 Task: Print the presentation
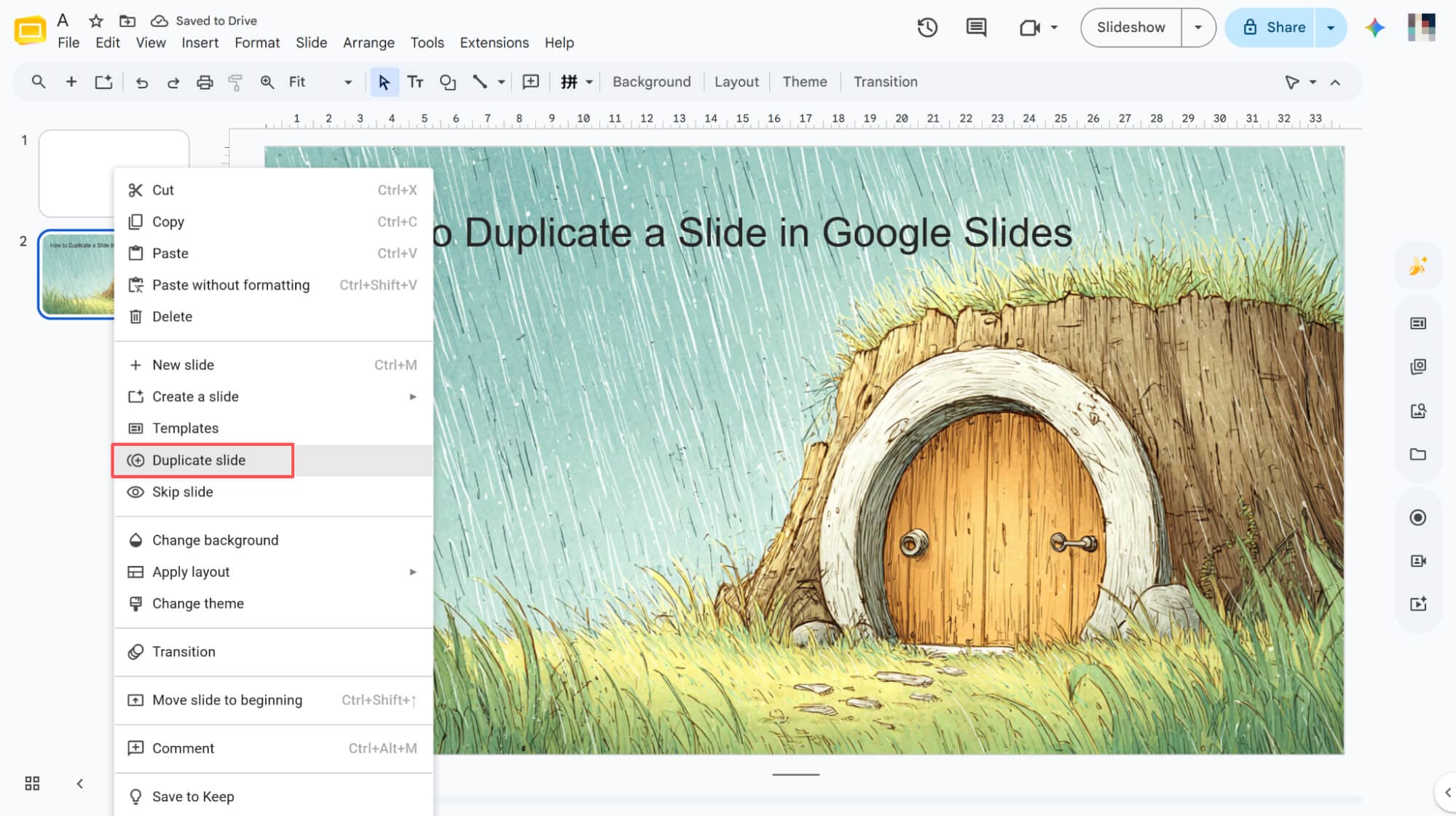pos(205,82)
